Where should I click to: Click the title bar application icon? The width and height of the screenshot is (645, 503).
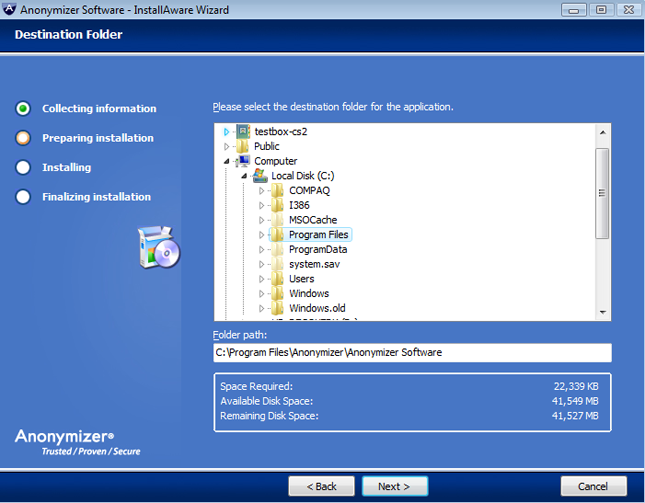(9, 10)
